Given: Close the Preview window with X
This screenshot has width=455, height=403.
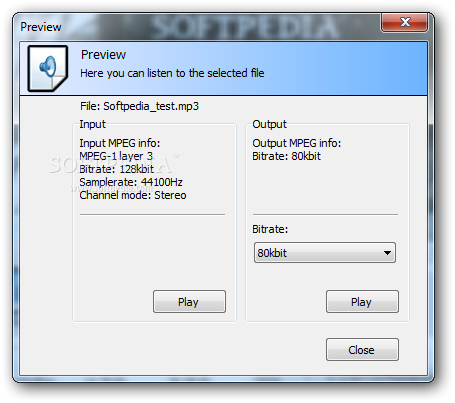Looking at the screenshot, I should coord(405,23).
